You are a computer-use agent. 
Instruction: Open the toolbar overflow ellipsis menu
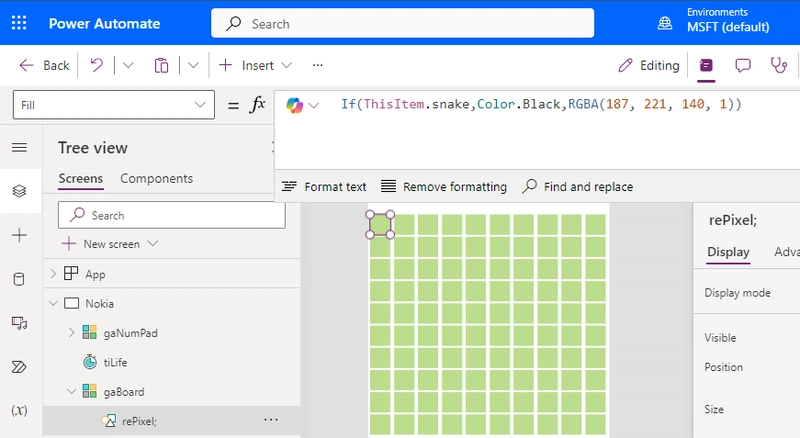317,65
